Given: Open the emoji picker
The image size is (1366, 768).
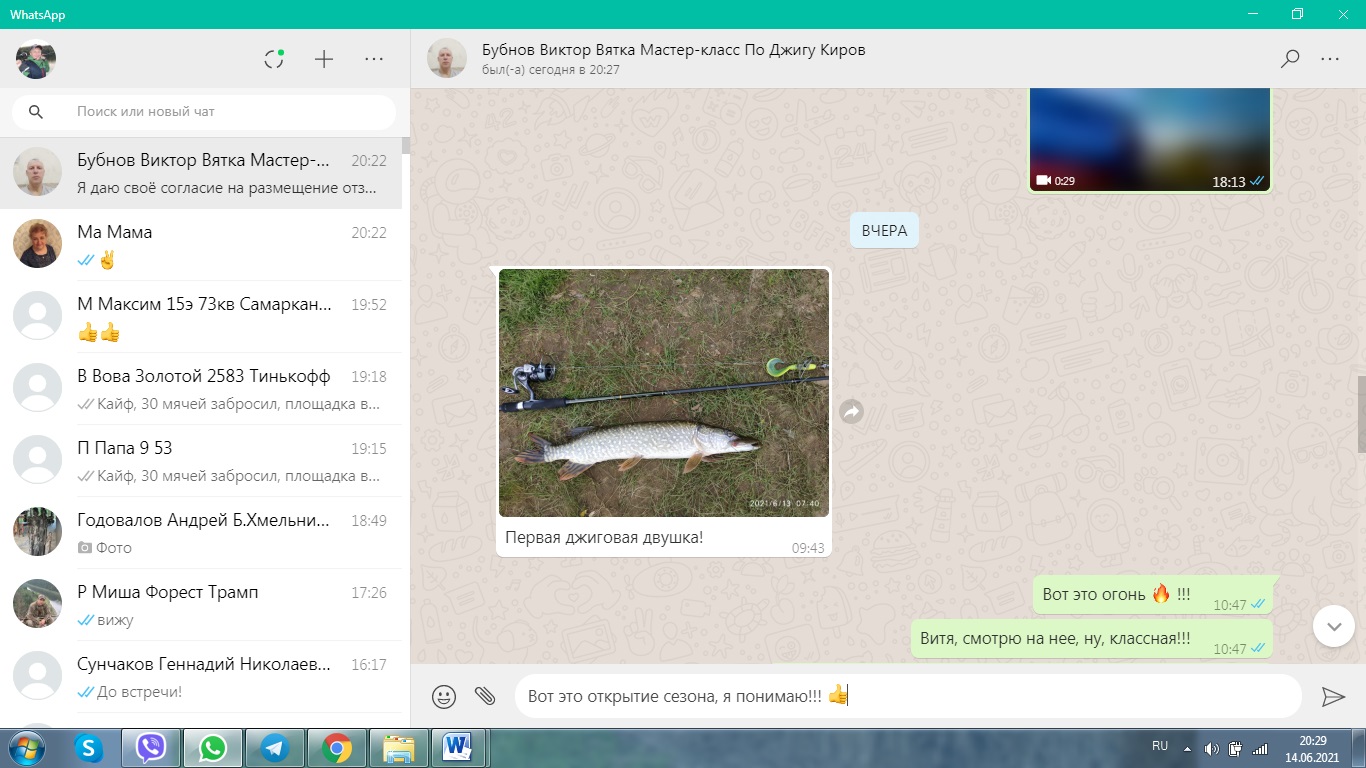Looking at the screenshot, I should point(444,696).
